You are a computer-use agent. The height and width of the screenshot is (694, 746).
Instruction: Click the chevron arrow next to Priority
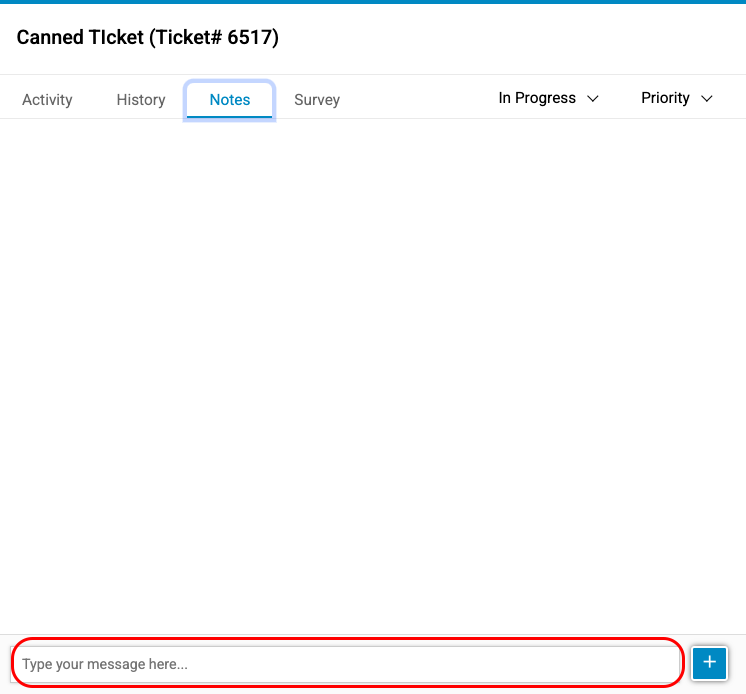tap(707, 99)
